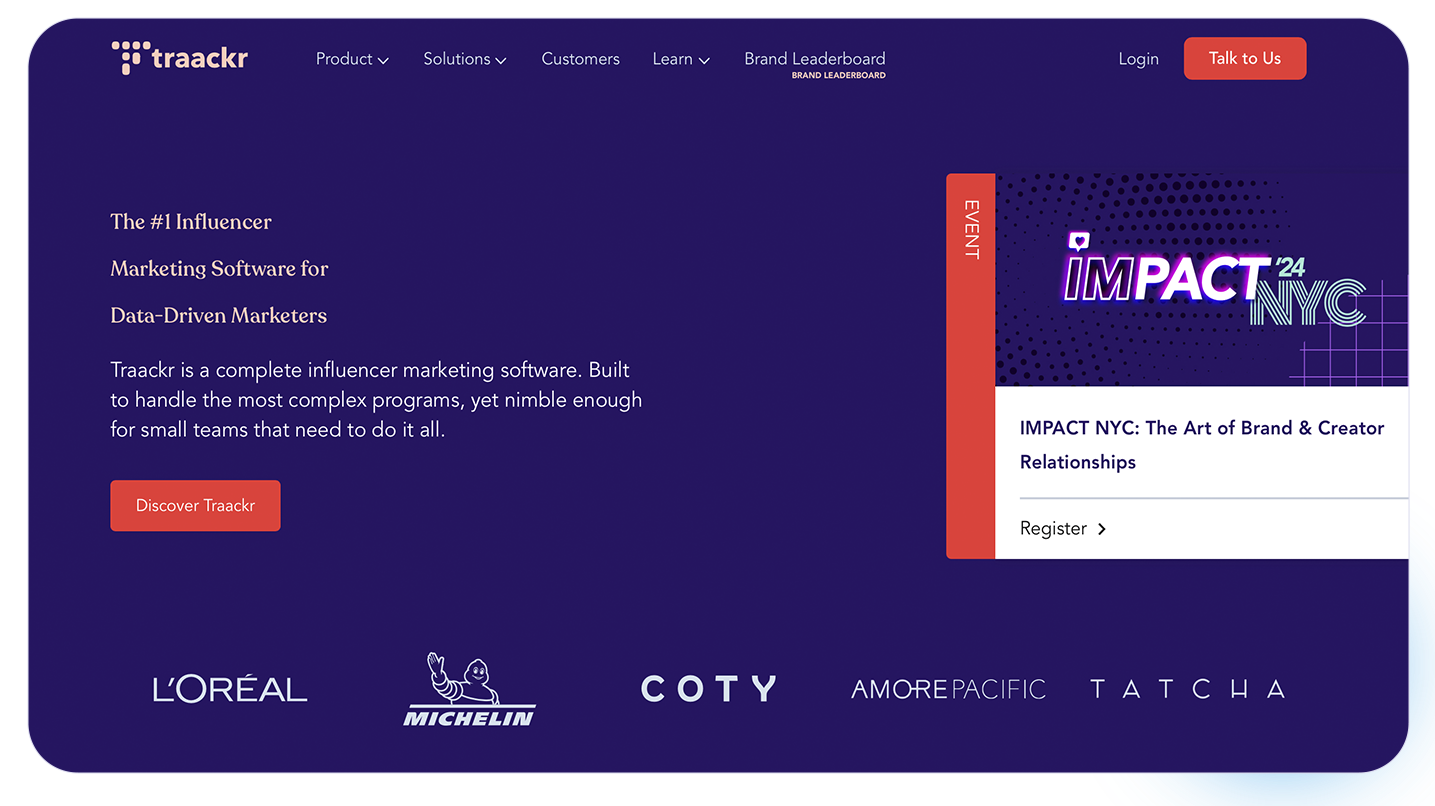The height and width of the screenshot is (806, 1435).
Task: Go to the Customers page
Action: tap(580, 59)
